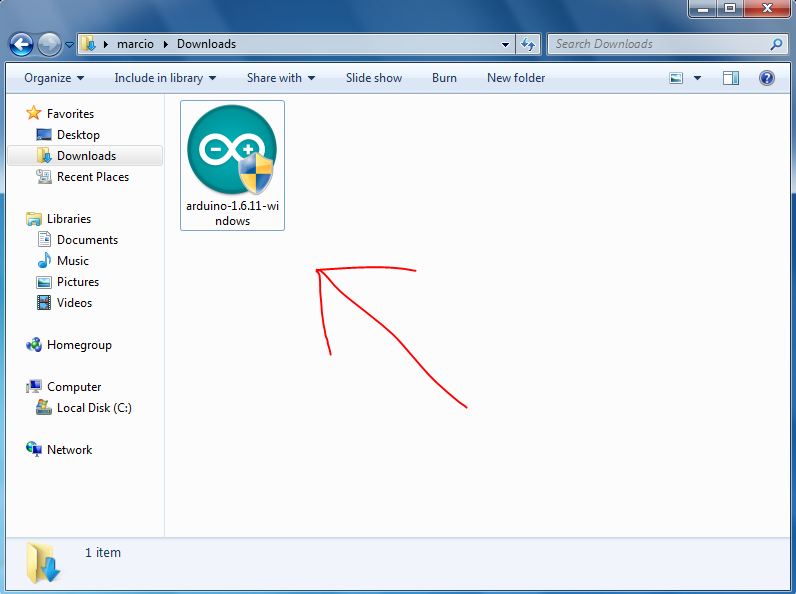Open the recent pages dropdown arrow

pyautogui.click(x=70, y=45)
